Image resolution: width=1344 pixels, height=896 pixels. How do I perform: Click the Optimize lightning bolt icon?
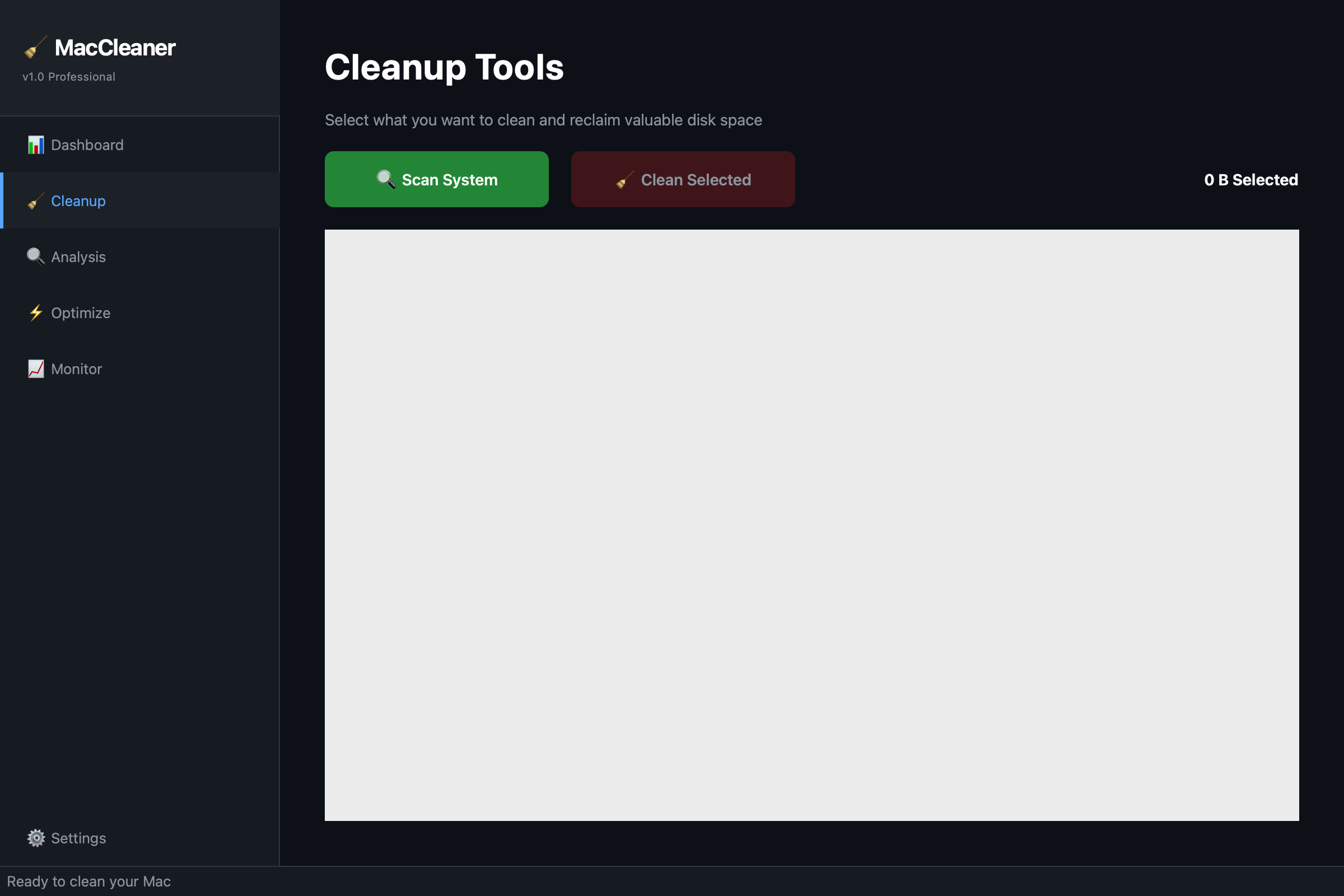click(35, 312)
